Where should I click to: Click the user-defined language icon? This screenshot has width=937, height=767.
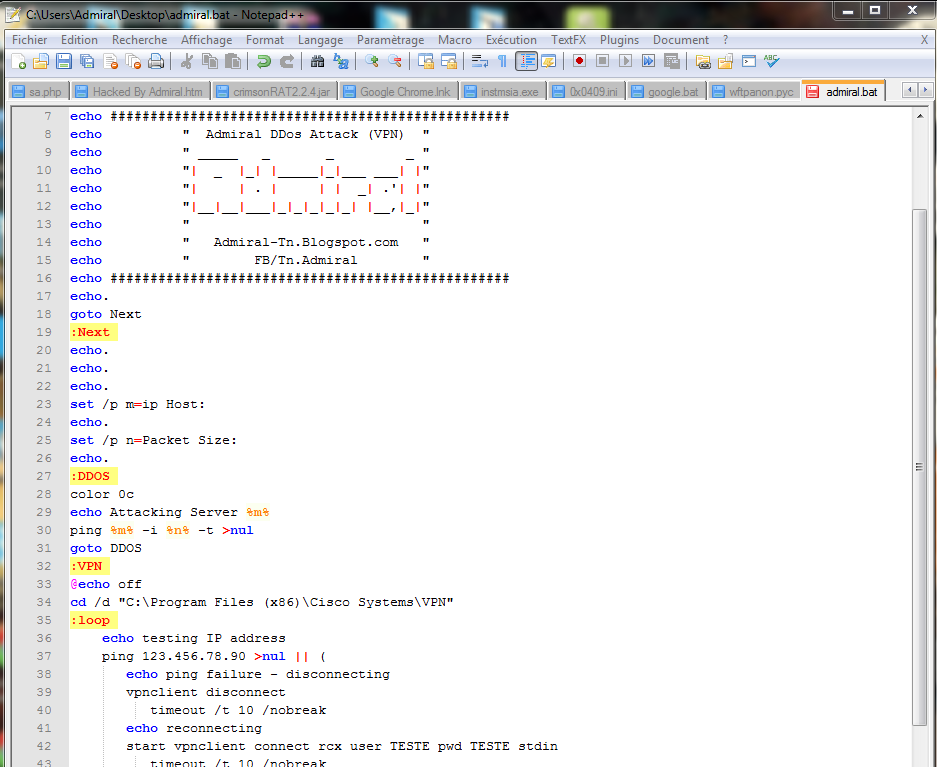point(549,62)
